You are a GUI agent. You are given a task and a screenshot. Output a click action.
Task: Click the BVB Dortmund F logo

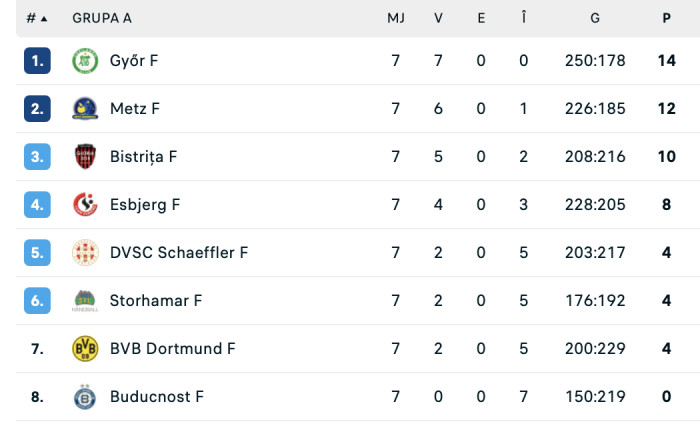click(85, 349)
